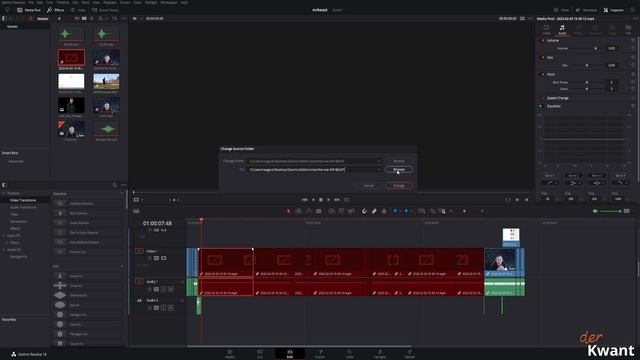Click Browse next to Change From path

[x=399, y=161]
